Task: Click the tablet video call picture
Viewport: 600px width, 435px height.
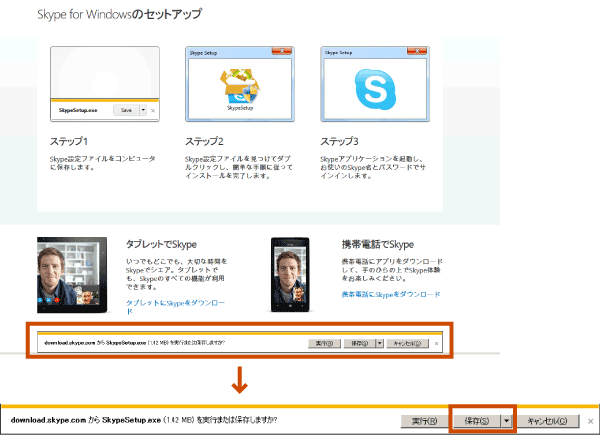Action: click(72, 275)
